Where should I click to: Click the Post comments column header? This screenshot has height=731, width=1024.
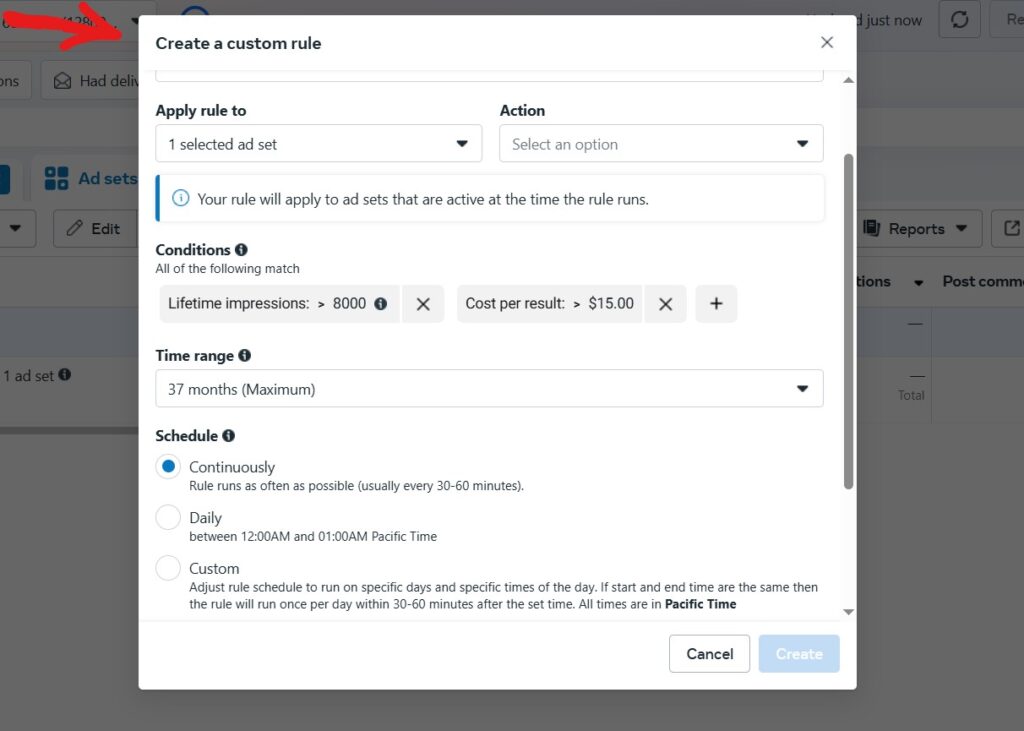tap(983, 282)
